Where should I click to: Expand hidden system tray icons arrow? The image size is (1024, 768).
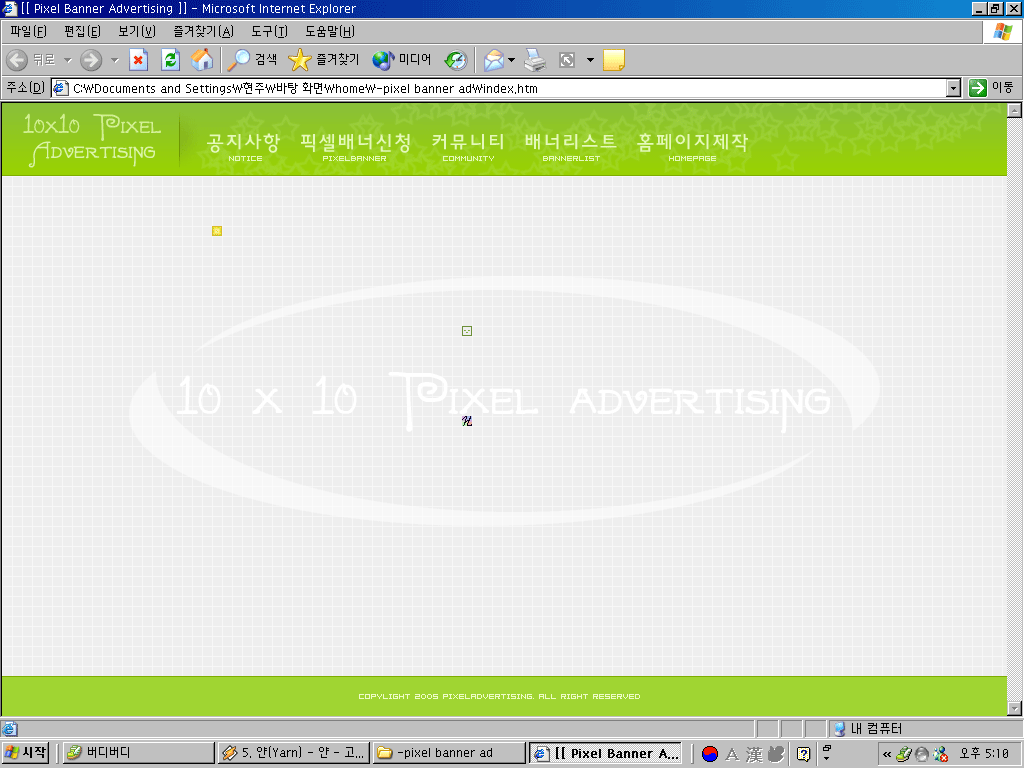tap(887, 754)
